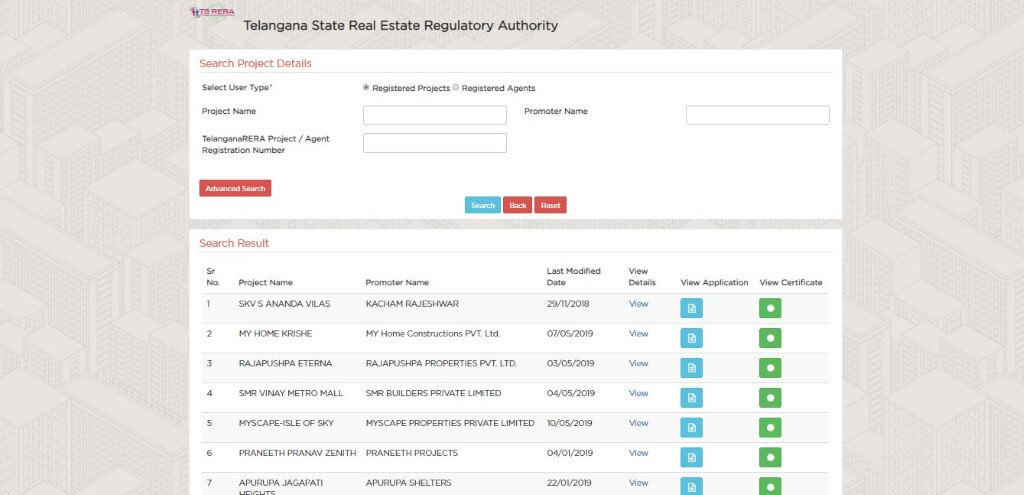Click the Registration Number input field
The image size is (1024, 495).
point(434,143)
